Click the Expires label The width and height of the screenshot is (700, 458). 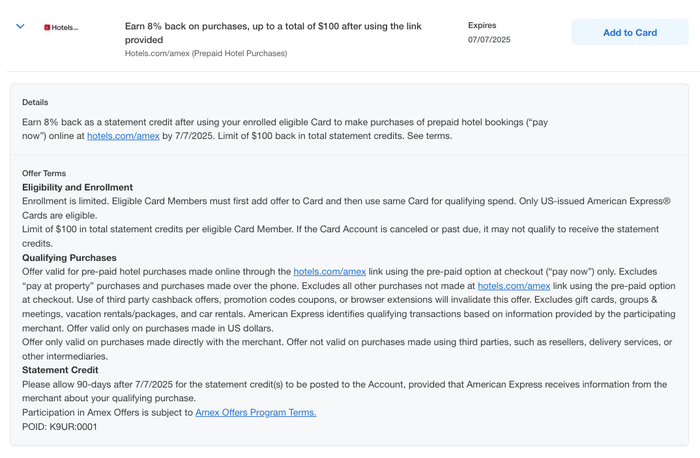click(482, 25)
